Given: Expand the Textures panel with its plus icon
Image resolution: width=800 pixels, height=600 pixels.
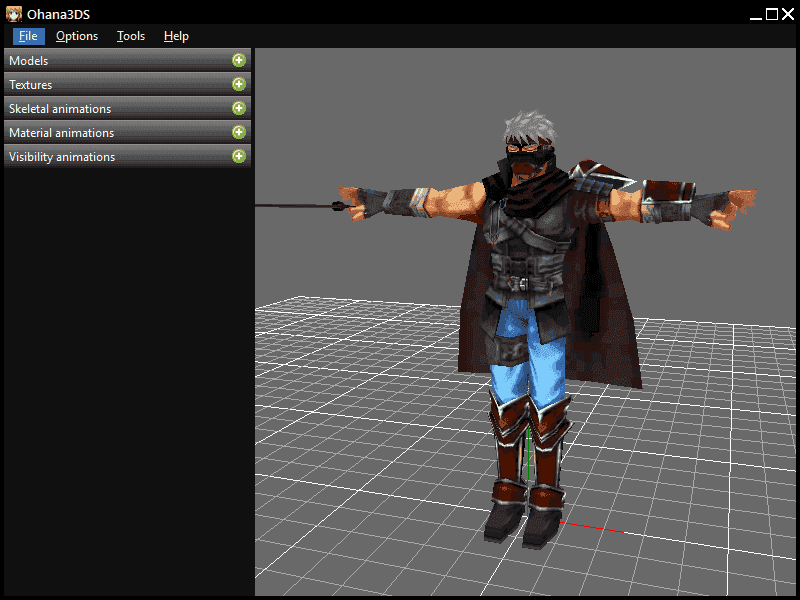Looking at the screenshot, I should click(239, 84).
